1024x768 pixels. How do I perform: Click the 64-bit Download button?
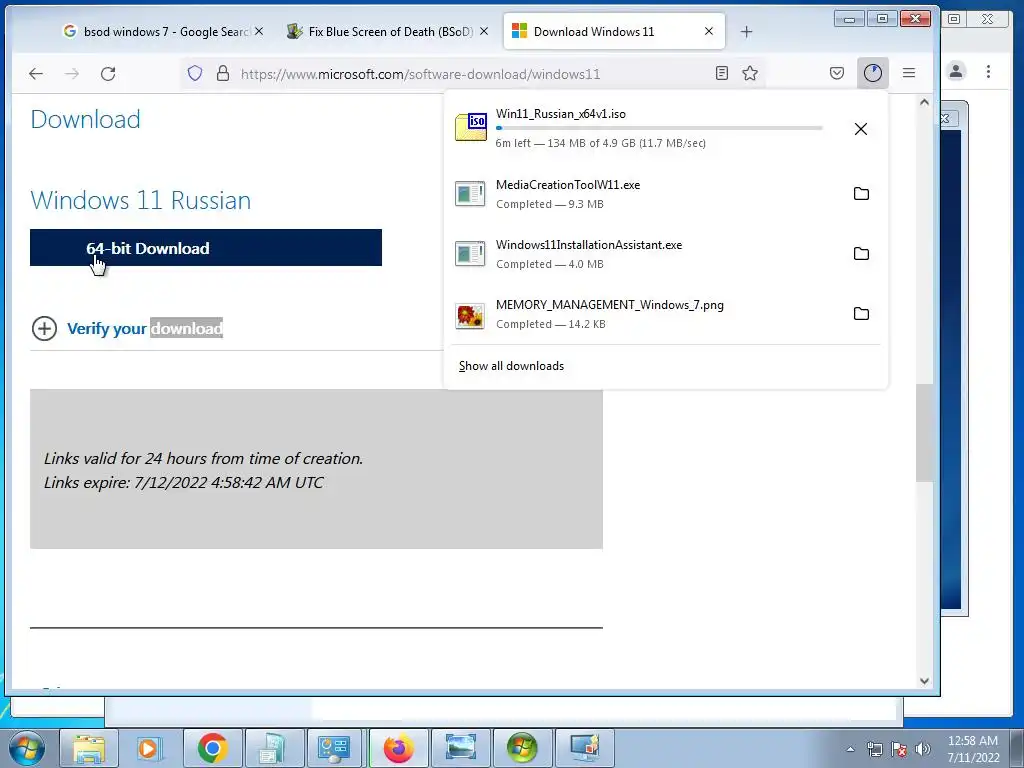[x=206, y=248]
